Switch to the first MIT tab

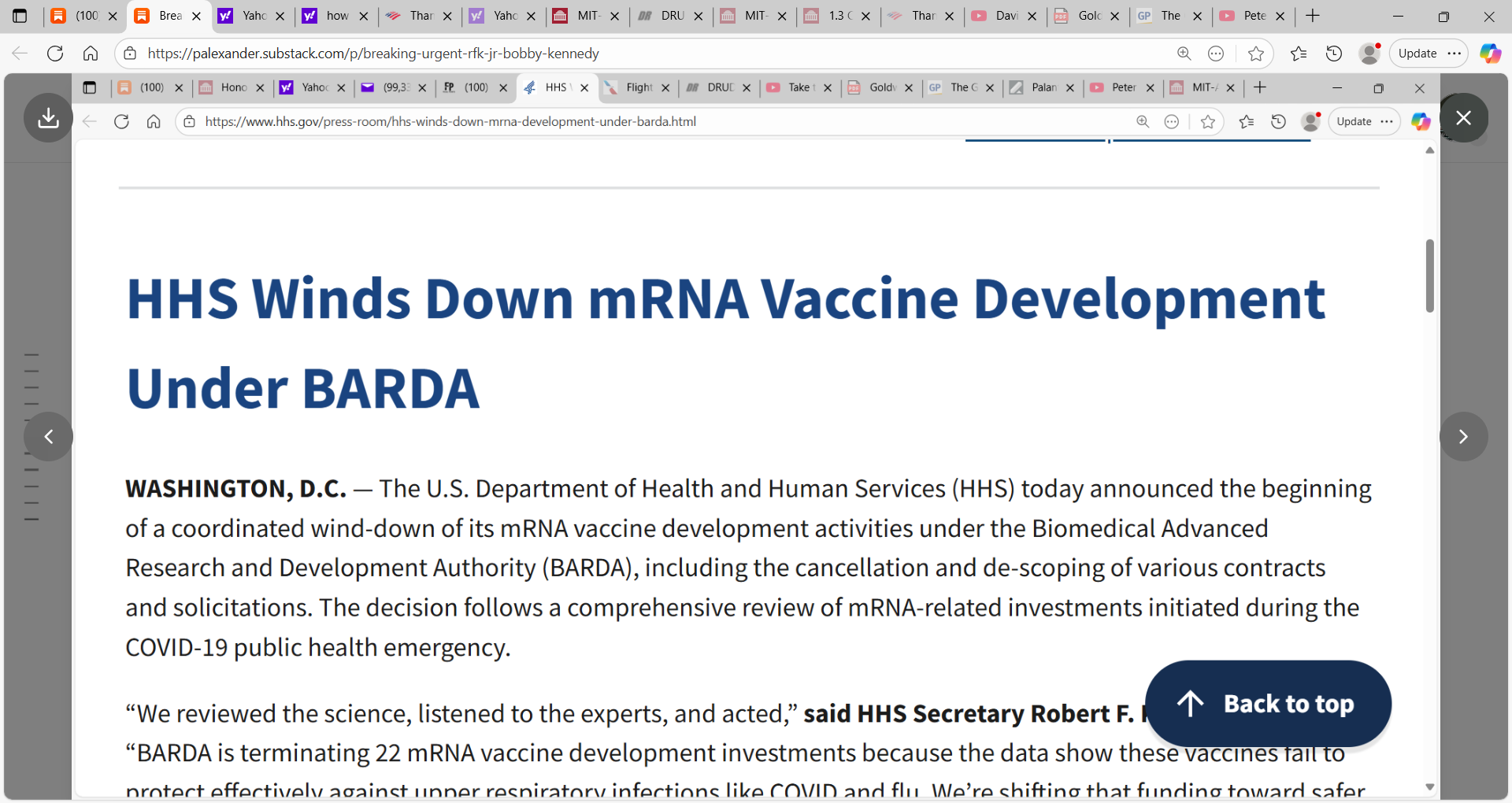point(587,16)
